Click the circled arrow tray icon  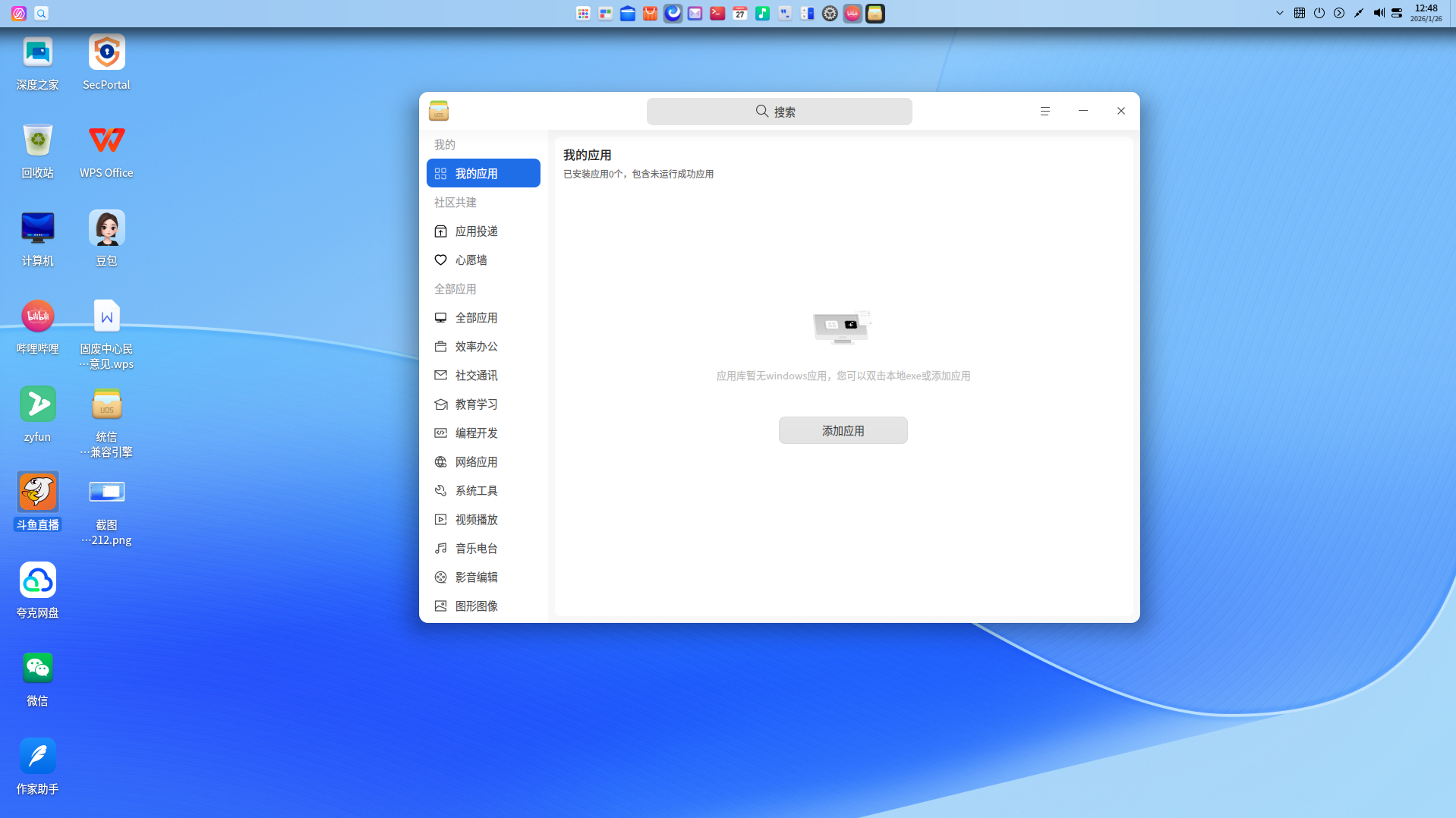pyautogui.click(x=1339, y=13)
